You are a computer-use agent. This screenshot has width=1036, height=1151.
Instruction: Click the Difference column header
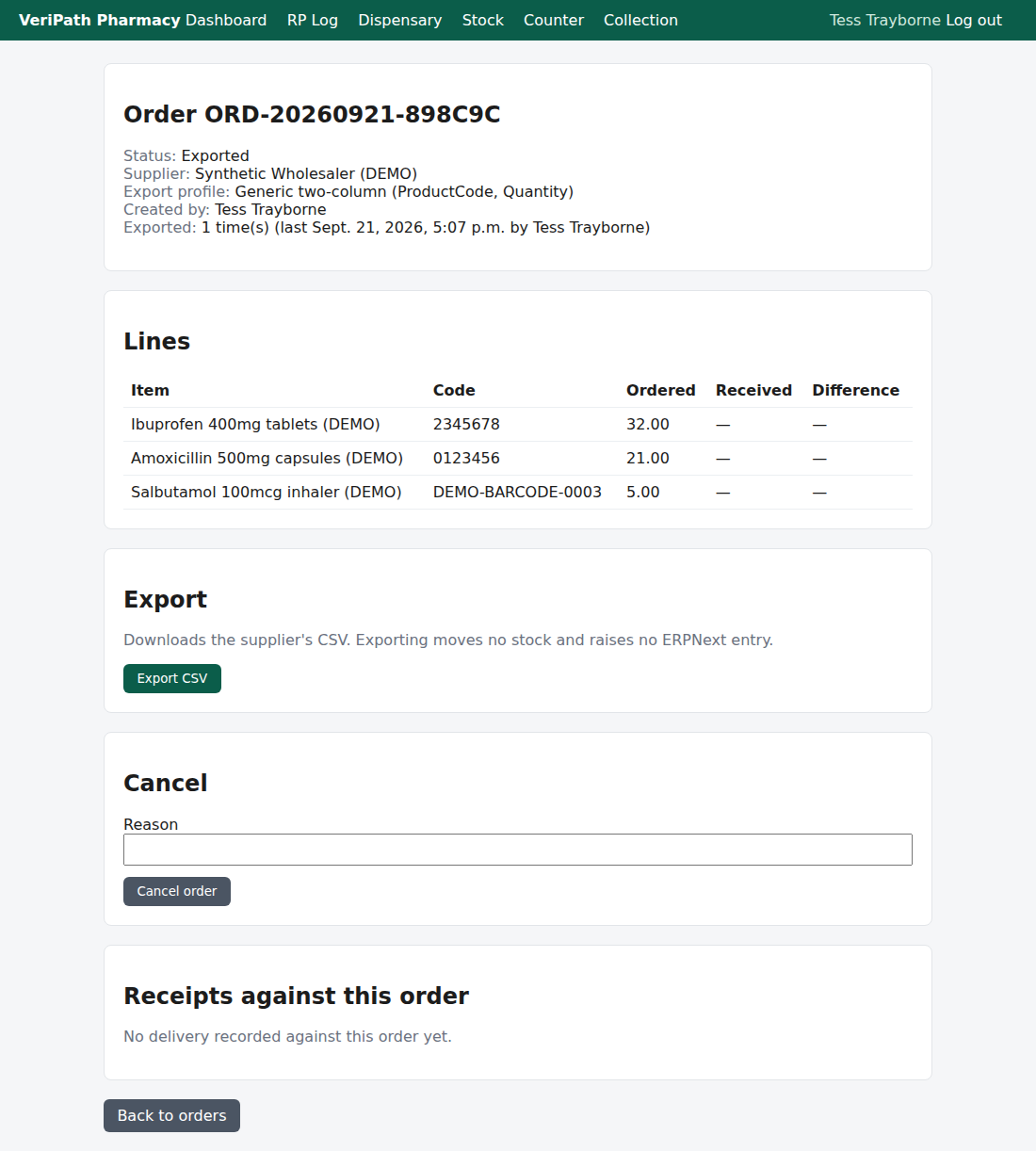click(856, 390)
